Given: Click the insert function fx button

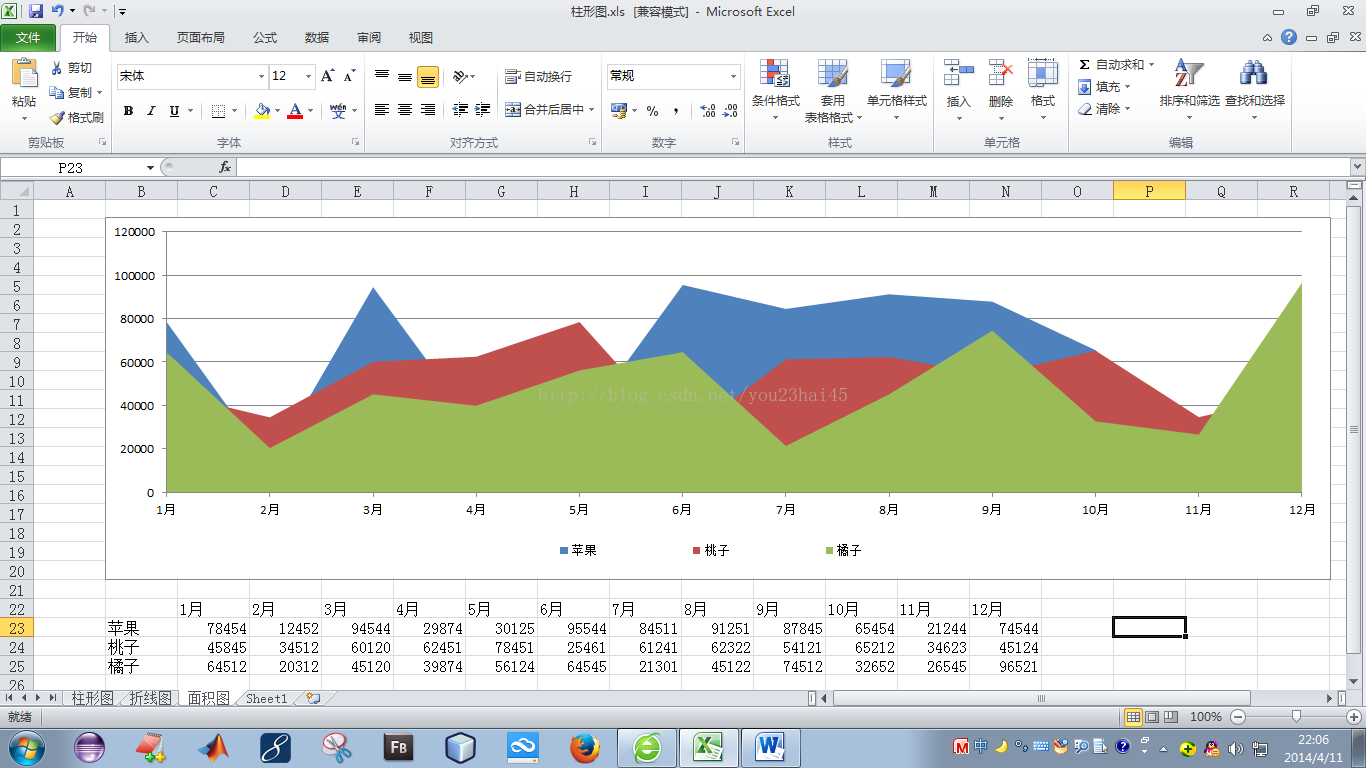Looking at the screenshot, I should point(225,168).
